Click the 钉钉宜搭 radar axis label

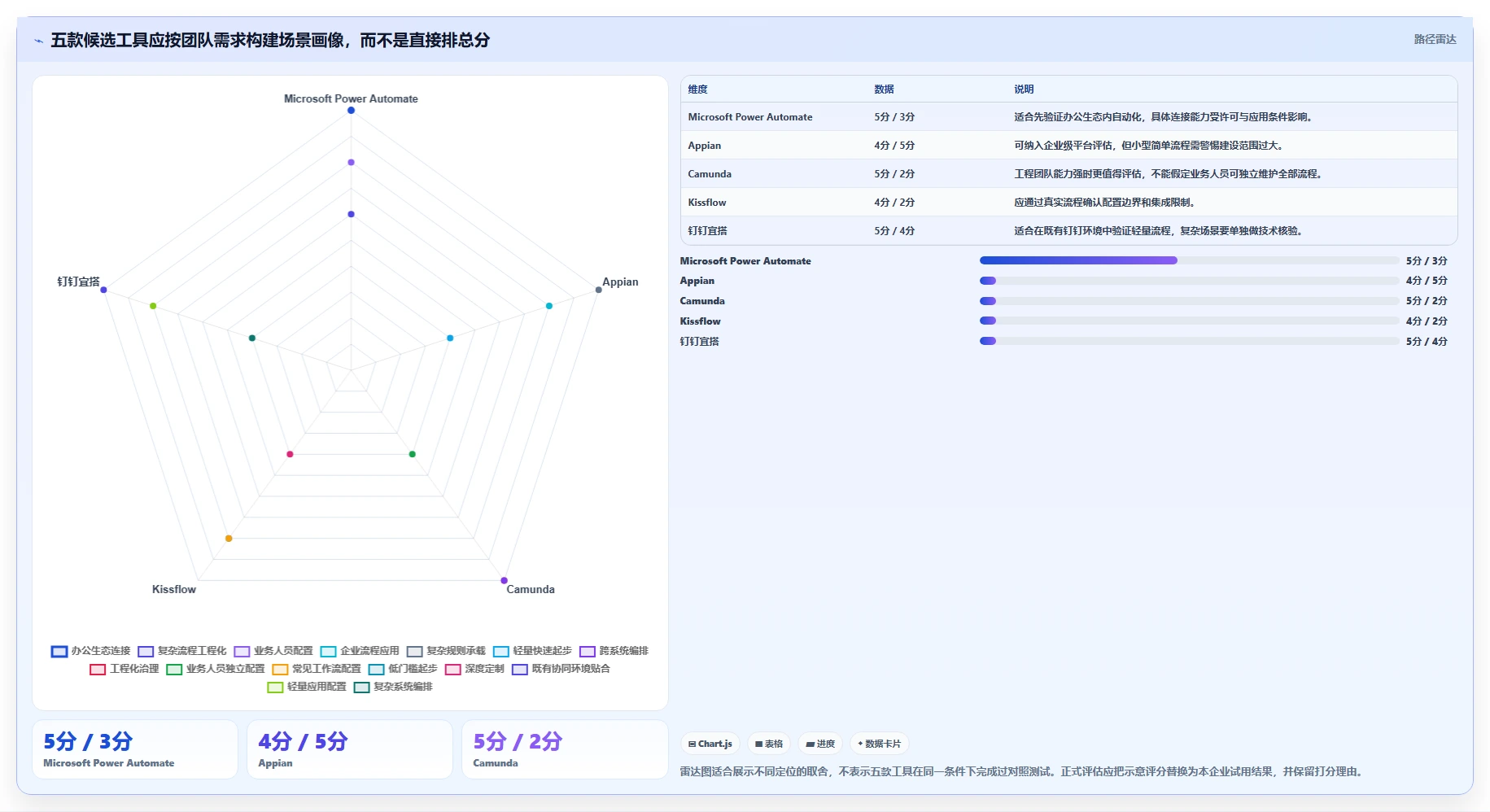tap(78, 282)
